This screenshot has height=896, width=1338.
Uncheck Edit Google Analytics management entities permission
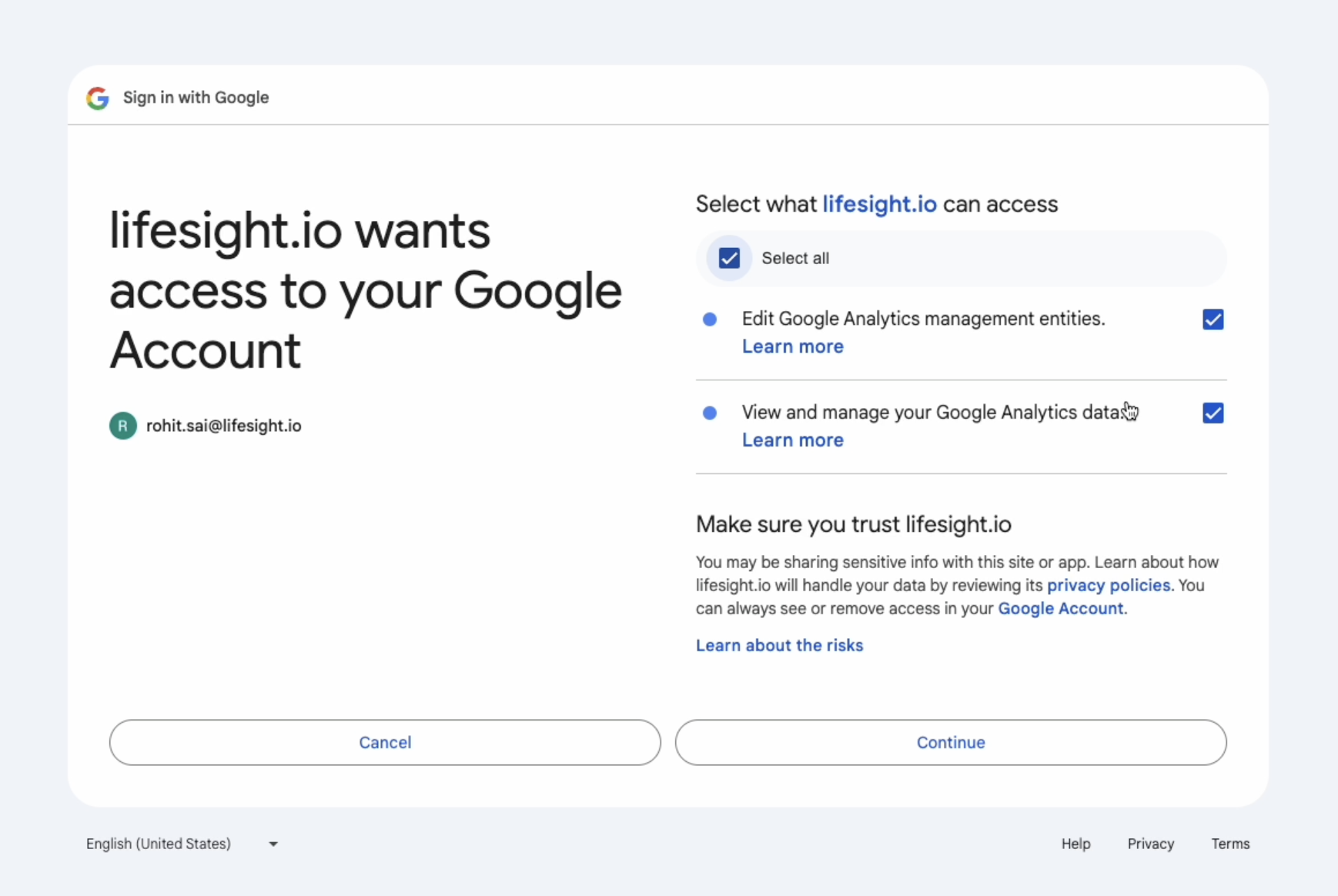(x=1213, y=319)
